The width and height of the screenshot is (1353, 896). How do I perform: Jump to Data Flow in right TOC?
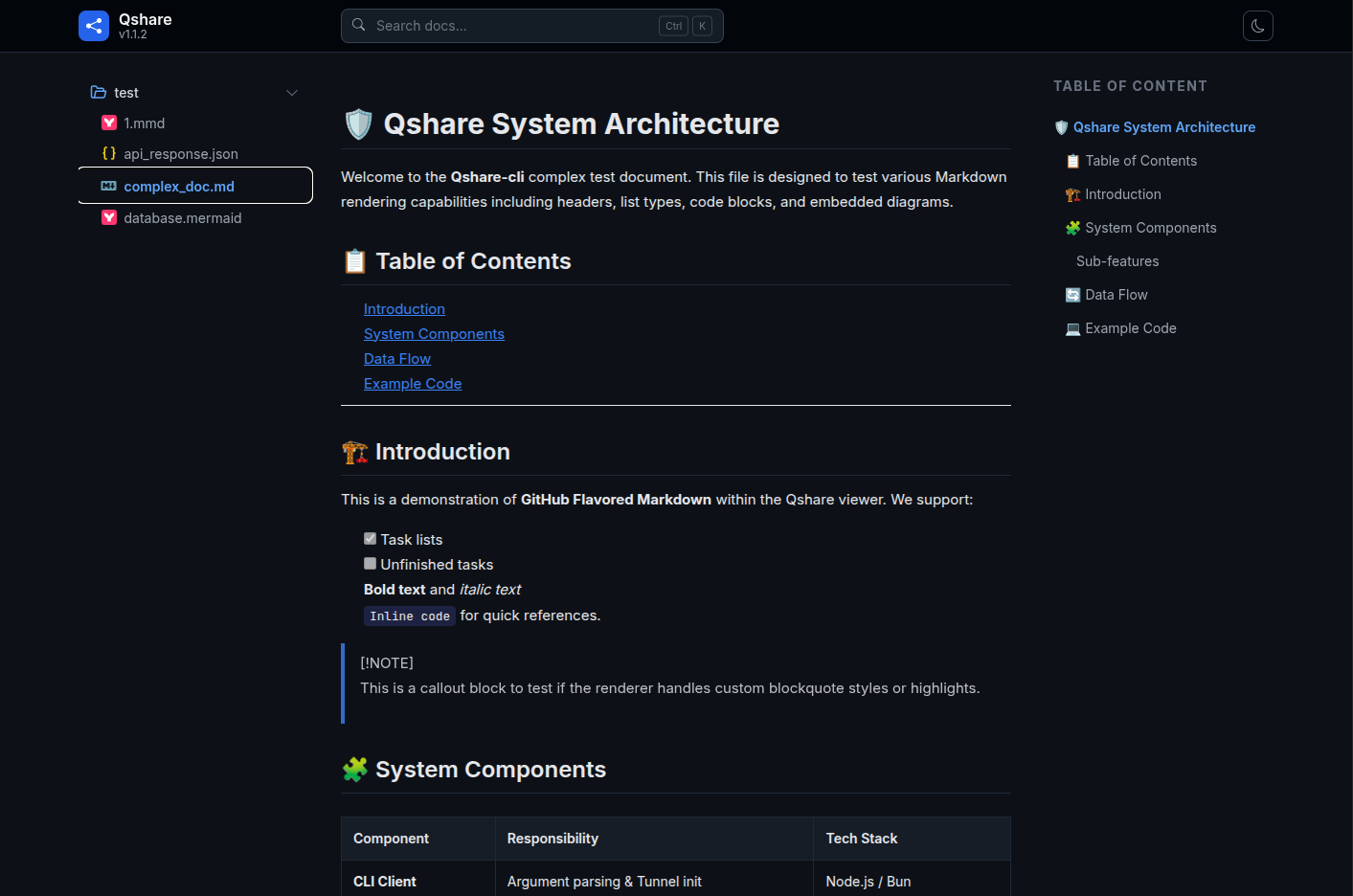[x=1107, y=295]
